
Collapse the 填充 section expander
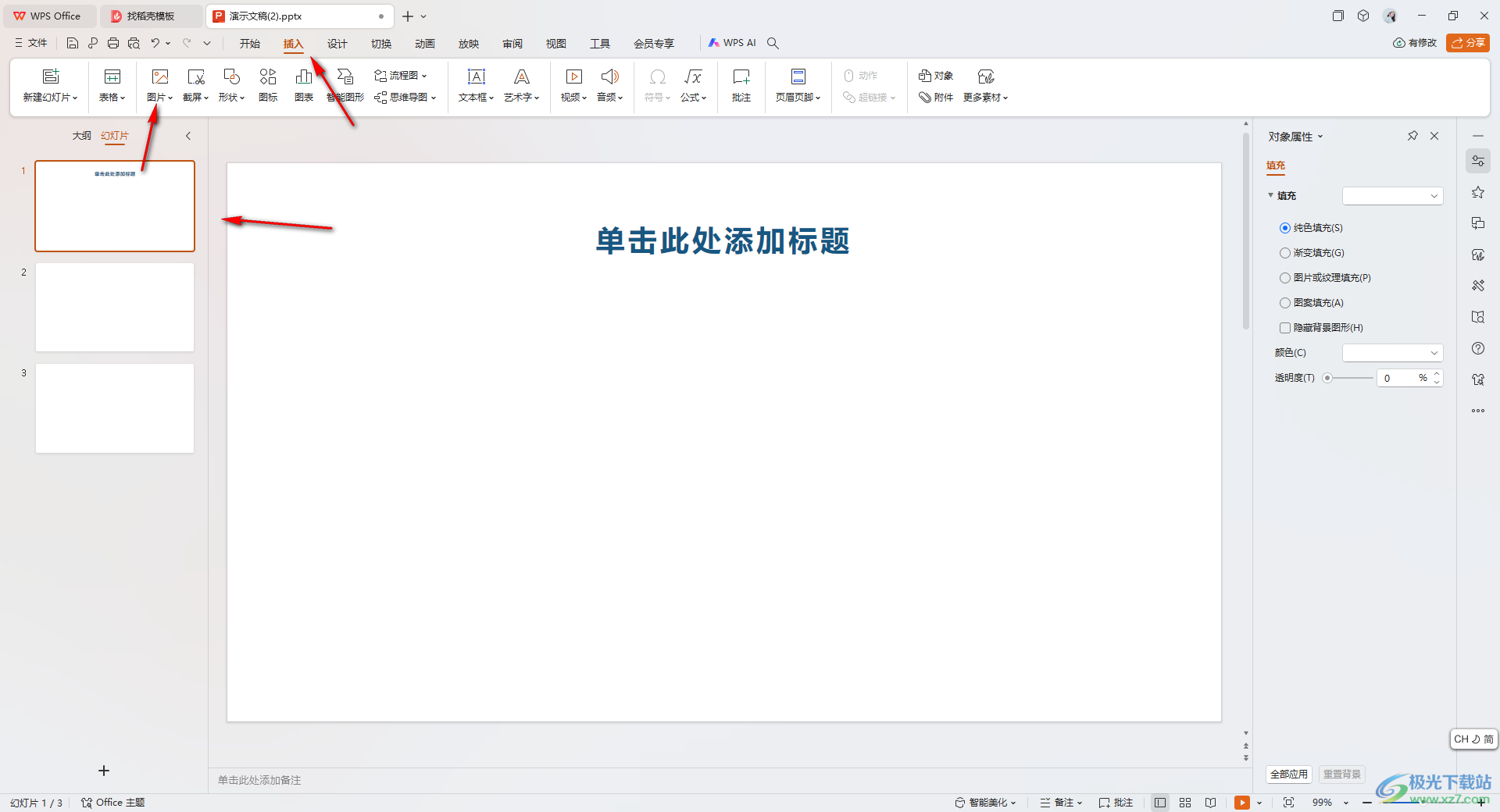click(1270, 195)
